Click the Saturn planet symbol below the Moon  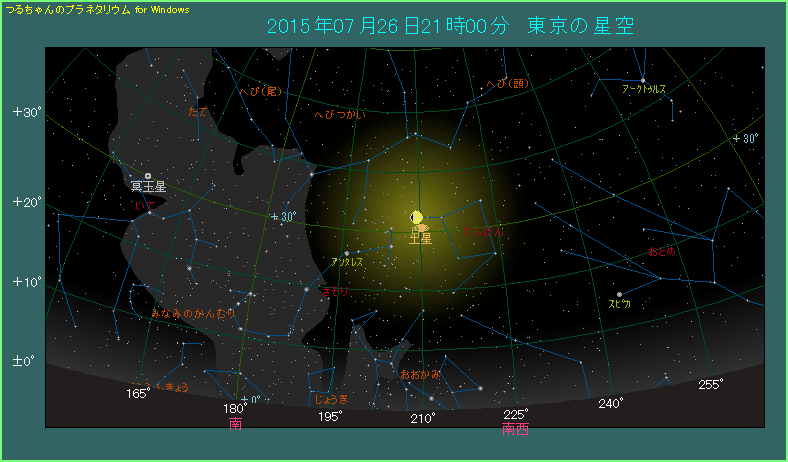423,228
